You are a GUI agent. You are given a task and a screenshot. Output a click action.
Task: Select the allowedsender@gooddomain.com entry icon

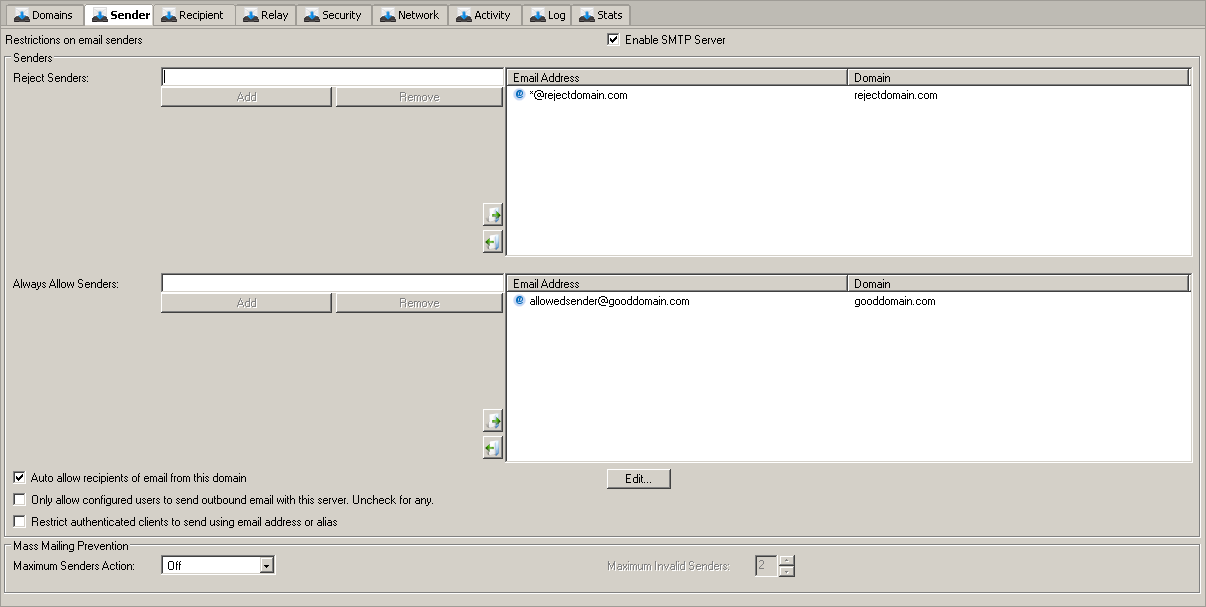(x=519, y=301)
